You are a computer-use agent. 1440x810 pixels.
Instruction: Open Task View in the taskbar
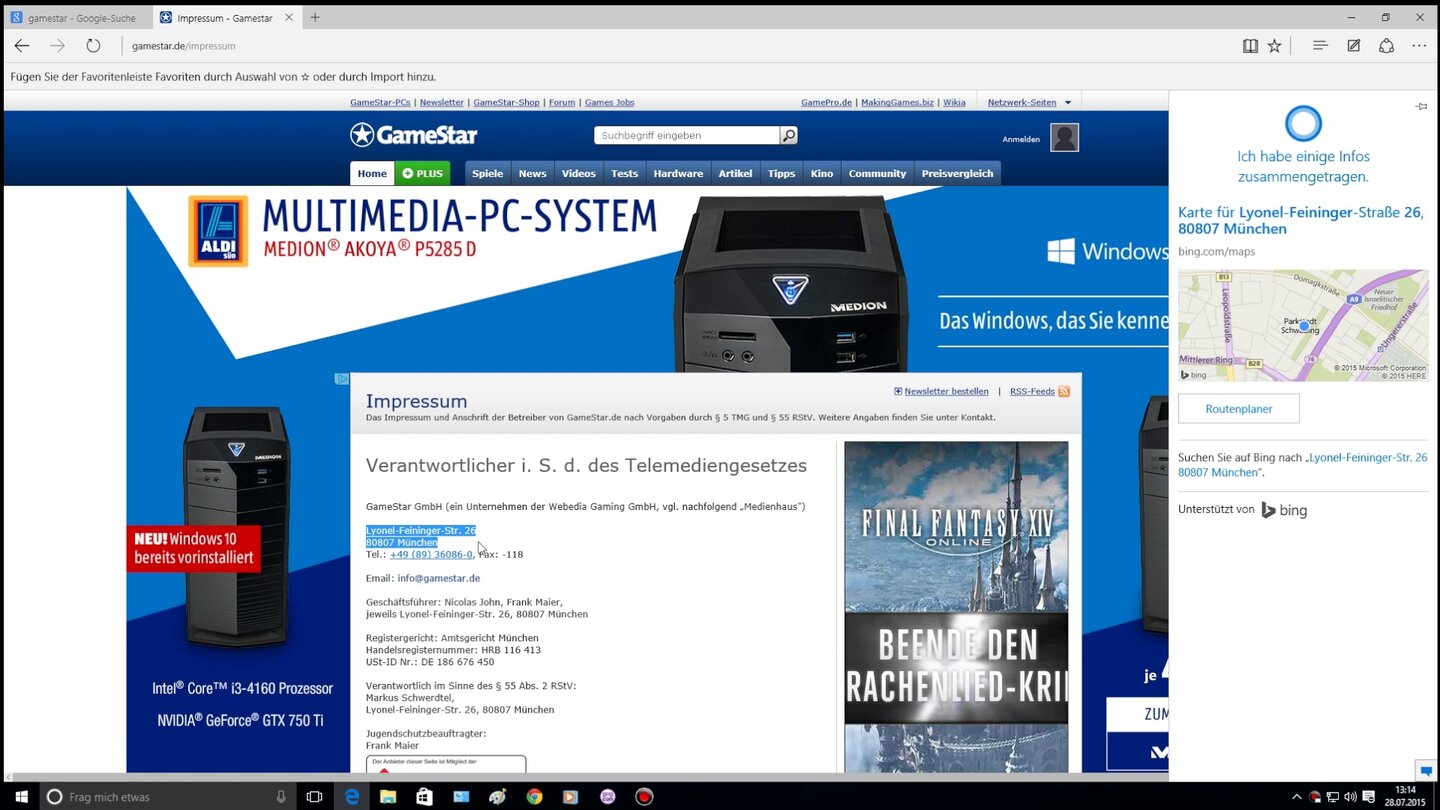coord(314,797)
